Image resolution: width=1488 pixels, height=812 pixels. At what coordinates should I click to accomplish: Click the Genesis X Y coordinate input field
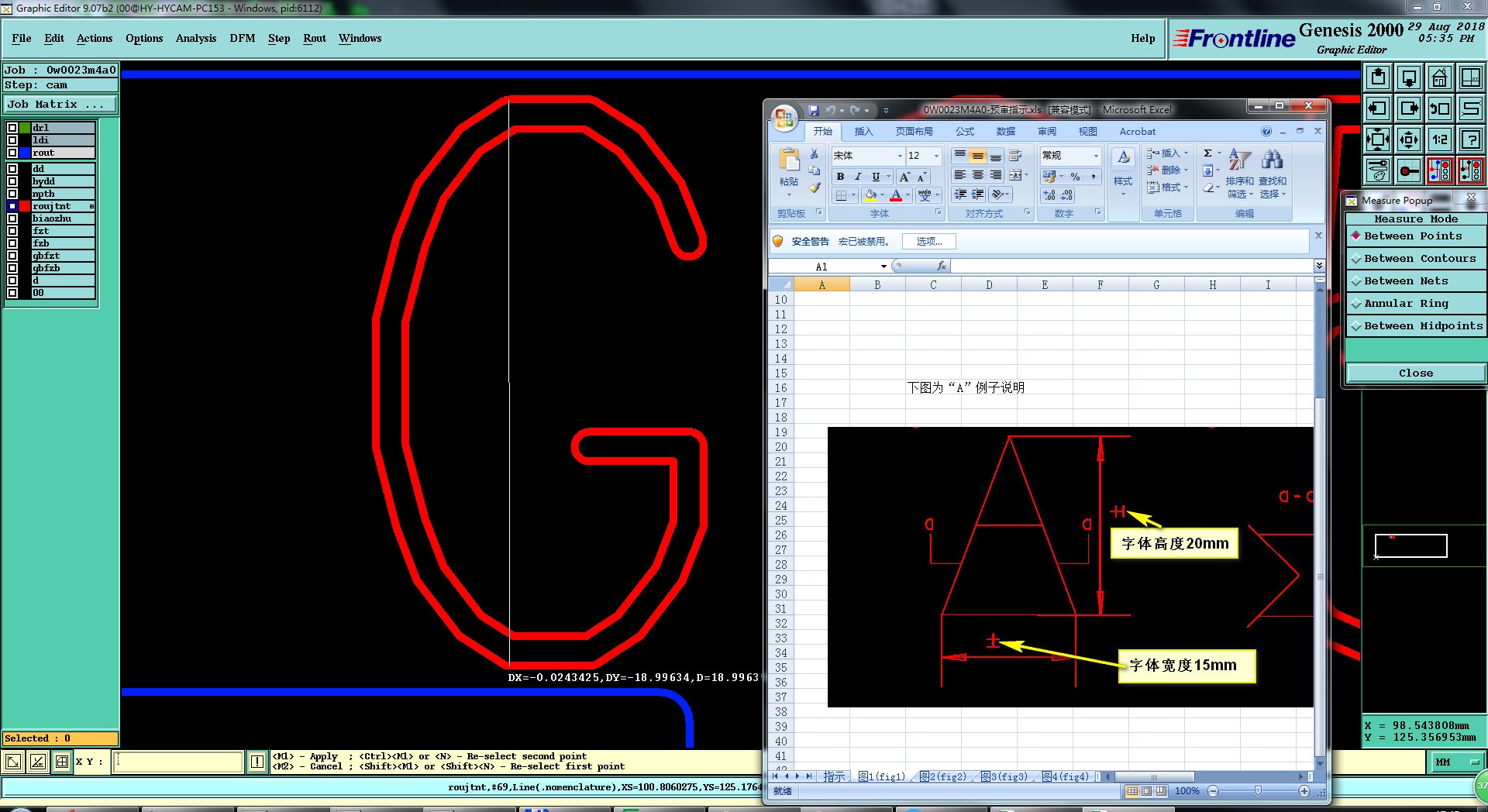pyautogui.click(x=178, y=762)
